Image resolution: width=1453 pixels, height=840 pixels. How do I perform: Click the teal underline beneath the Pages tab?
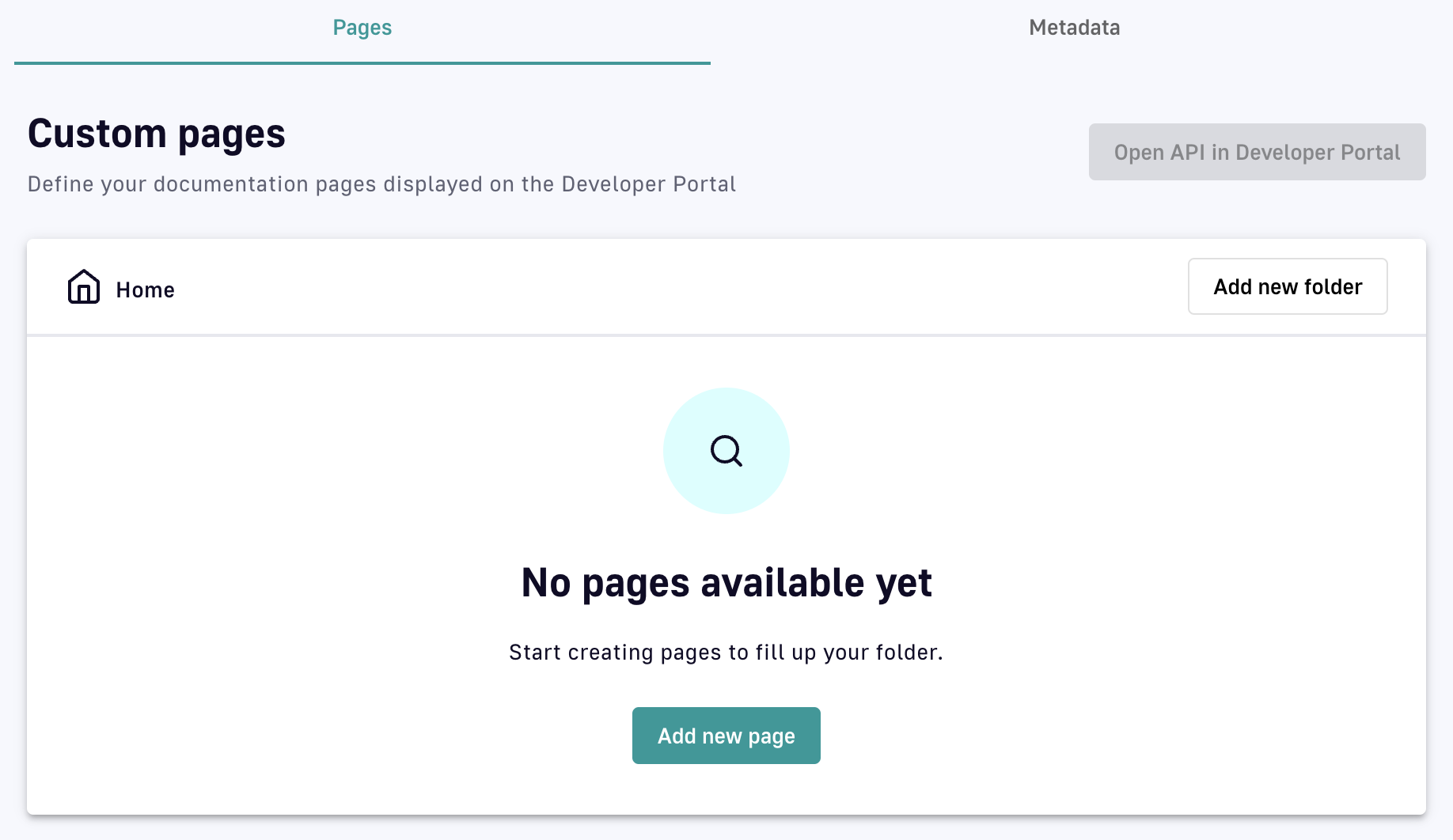click(x=362, y=62)
